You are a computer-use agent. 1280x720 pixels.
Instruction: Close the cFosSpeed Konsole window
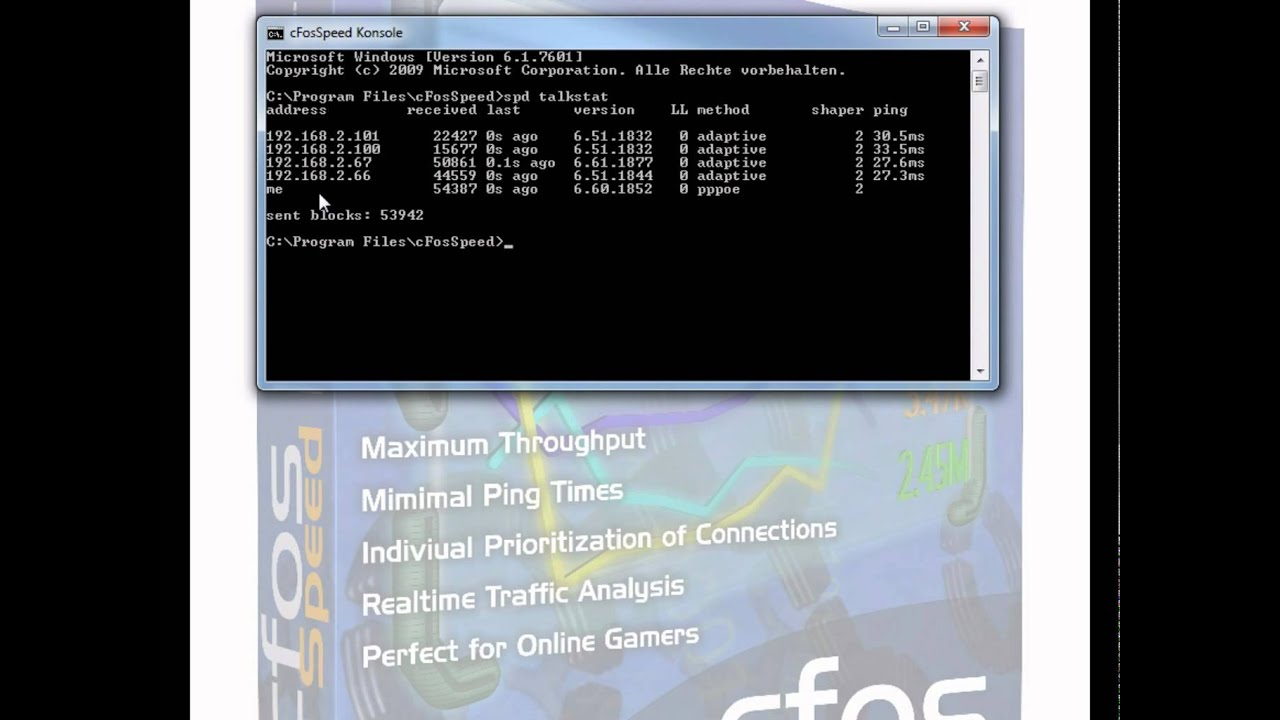(964, 27)
